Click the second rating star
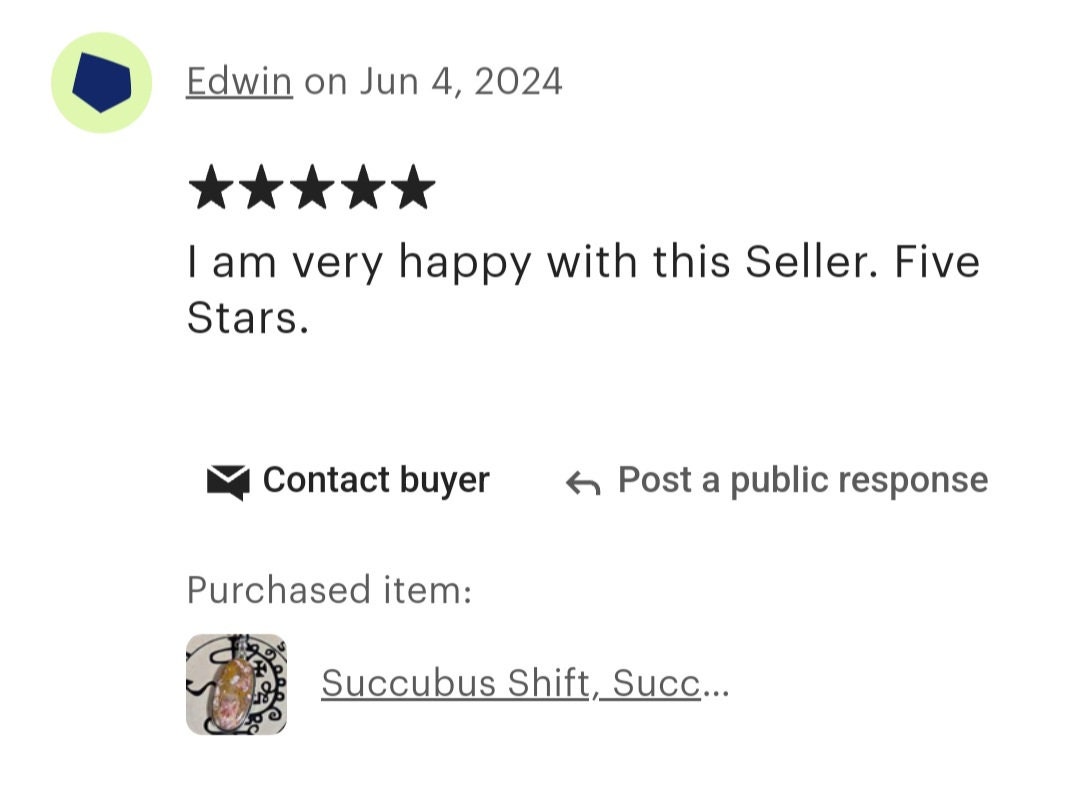1080x789 pixels. coord(261,187)
